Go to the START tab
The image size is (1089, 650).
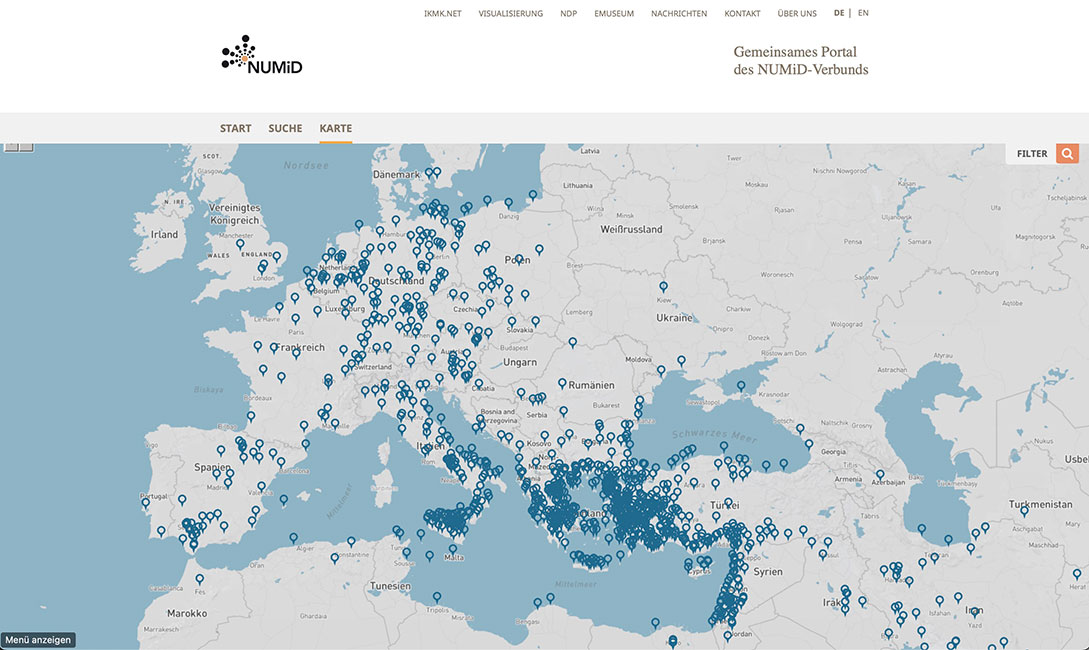pos(235,128)
